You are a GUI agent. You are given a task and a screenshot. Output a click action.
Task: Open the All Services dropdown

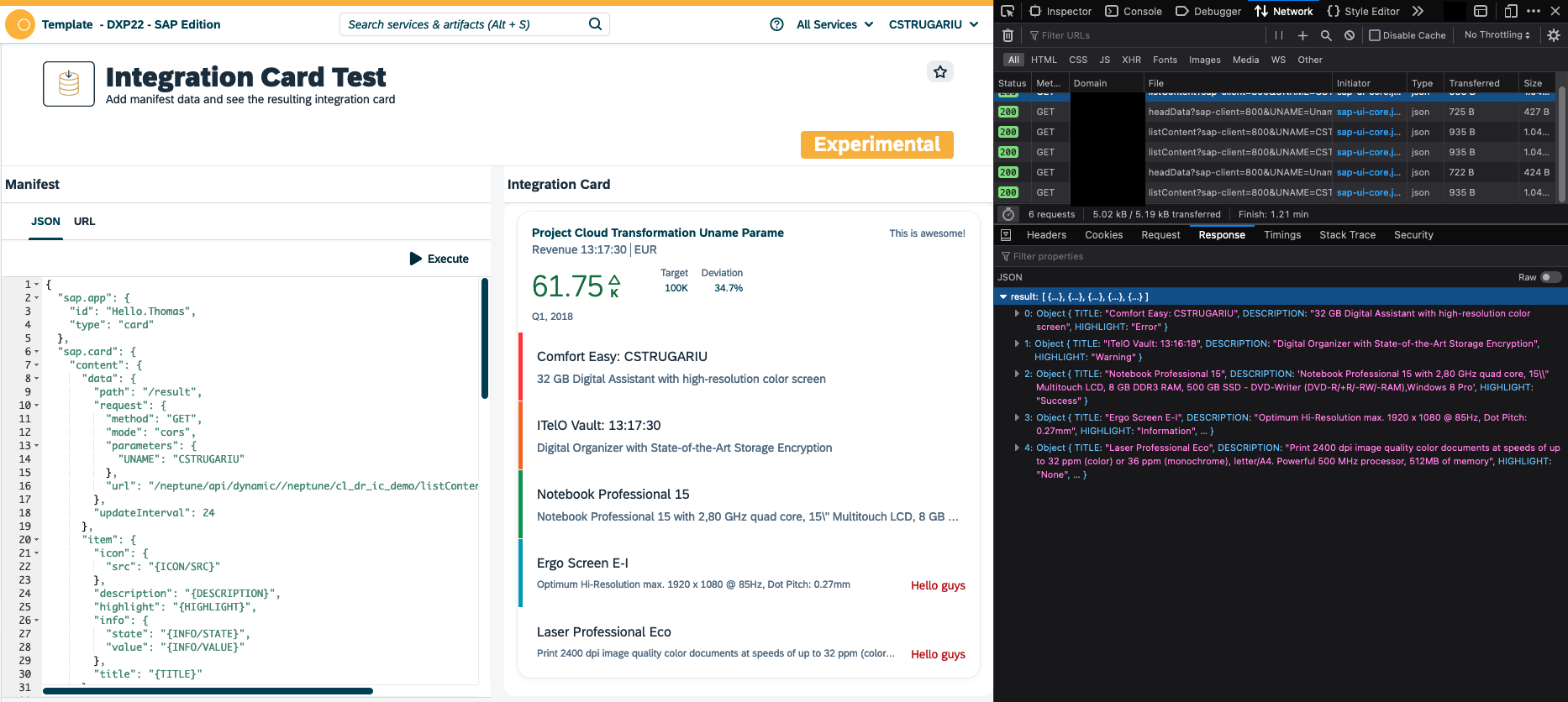point(834,24)
